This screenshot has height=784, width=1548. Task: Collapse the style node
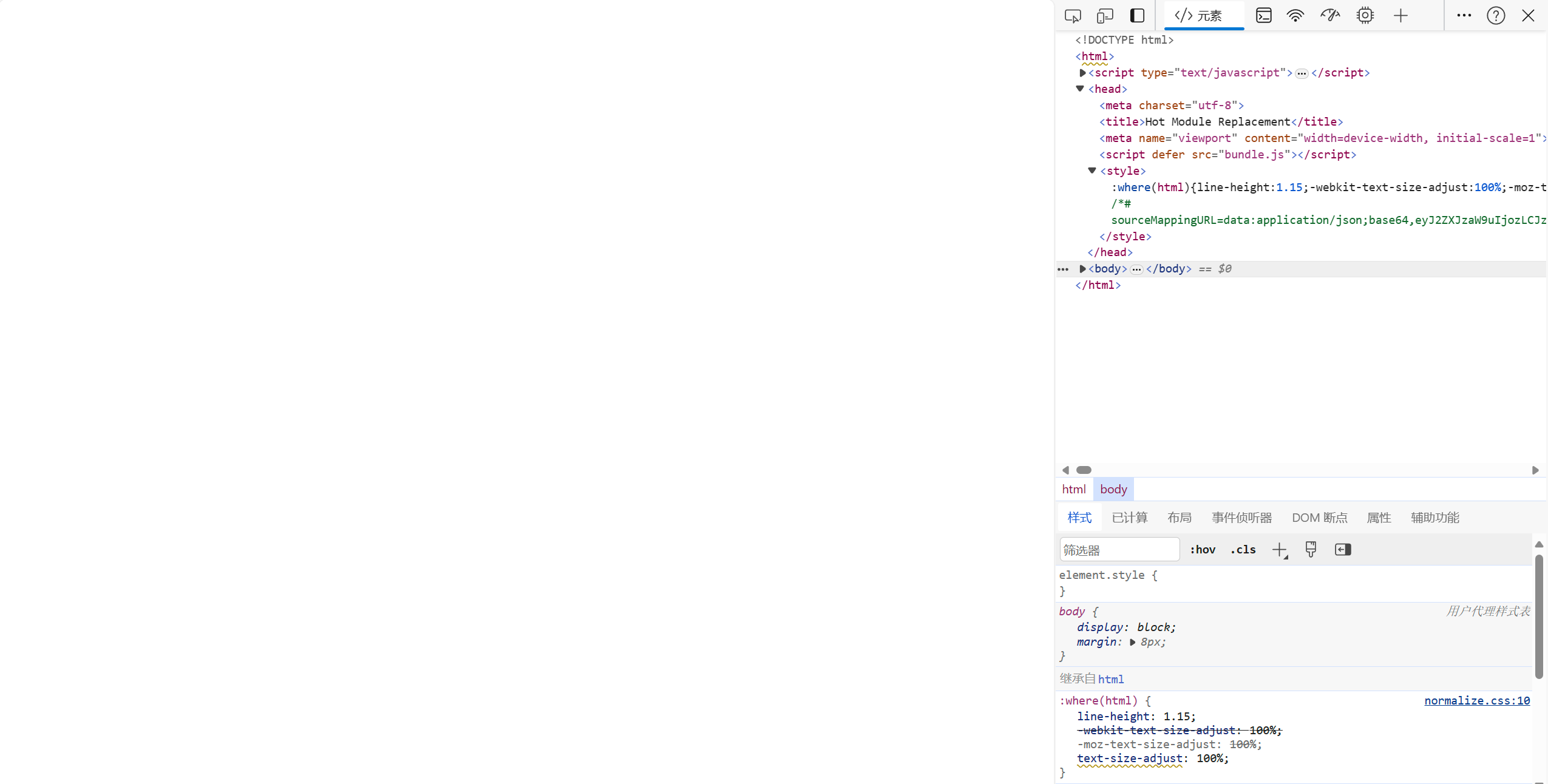1092,171
